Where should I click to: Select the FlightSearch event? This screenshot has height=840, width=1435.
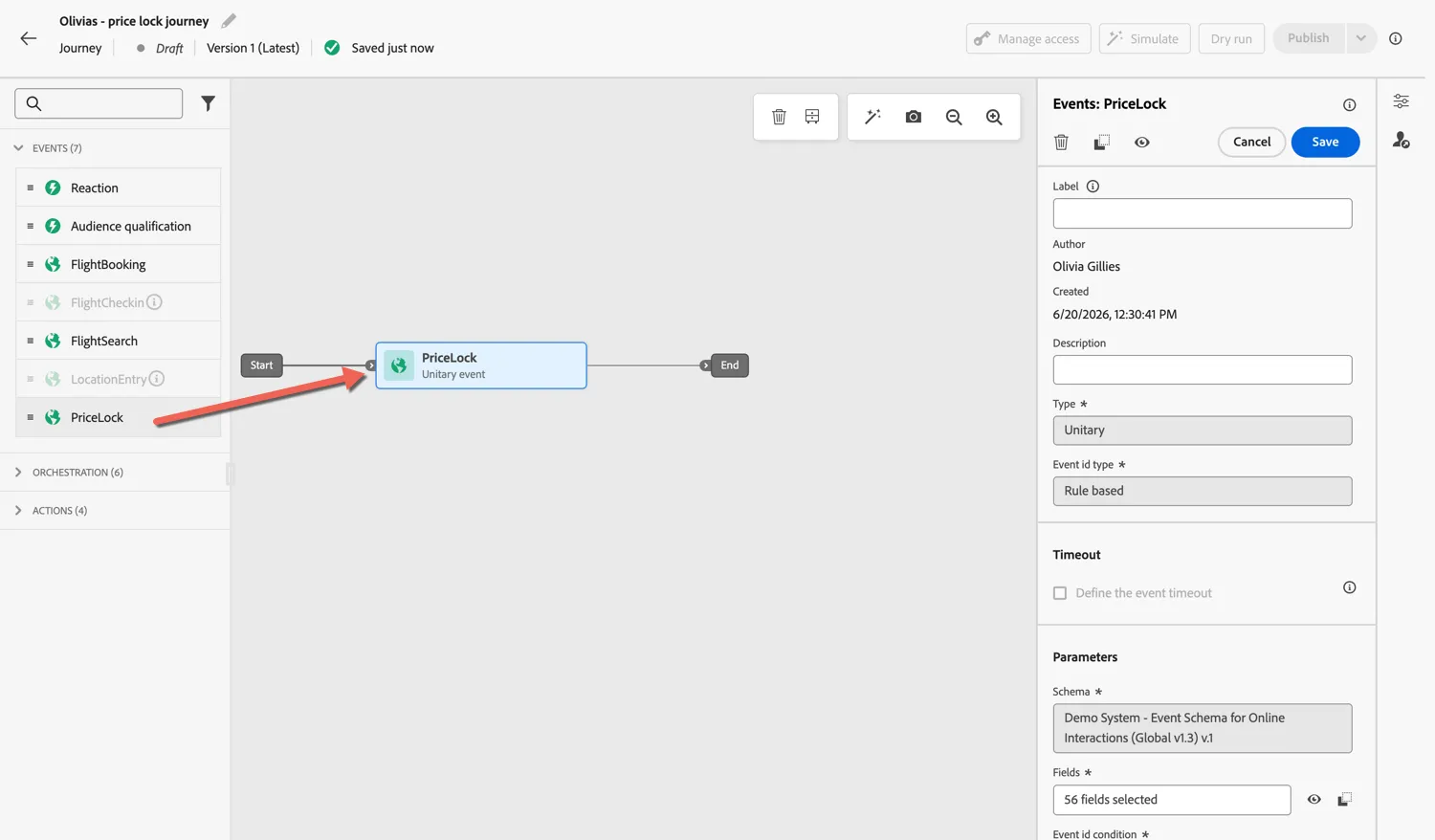119,341
